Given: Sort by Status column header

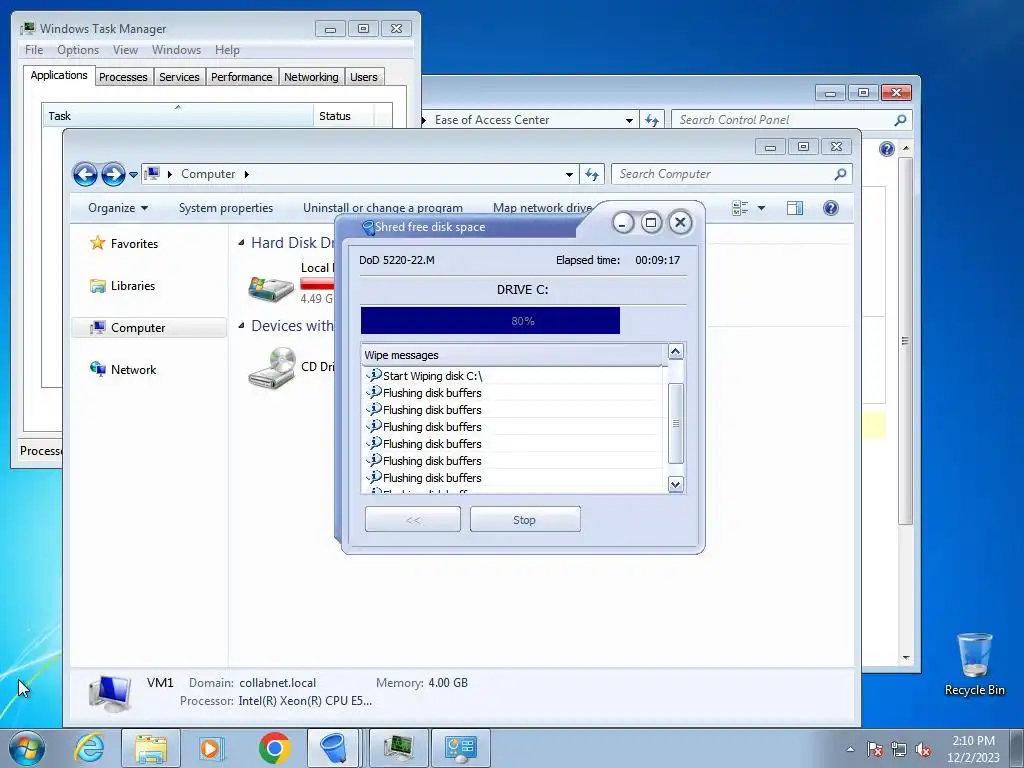Looking at the screenshot, I should [x=344, y=116].
